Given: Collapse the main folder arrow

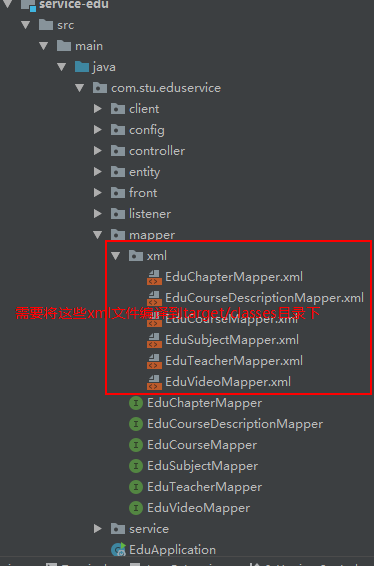Looking at the screenshot, I should coord(44,46).
